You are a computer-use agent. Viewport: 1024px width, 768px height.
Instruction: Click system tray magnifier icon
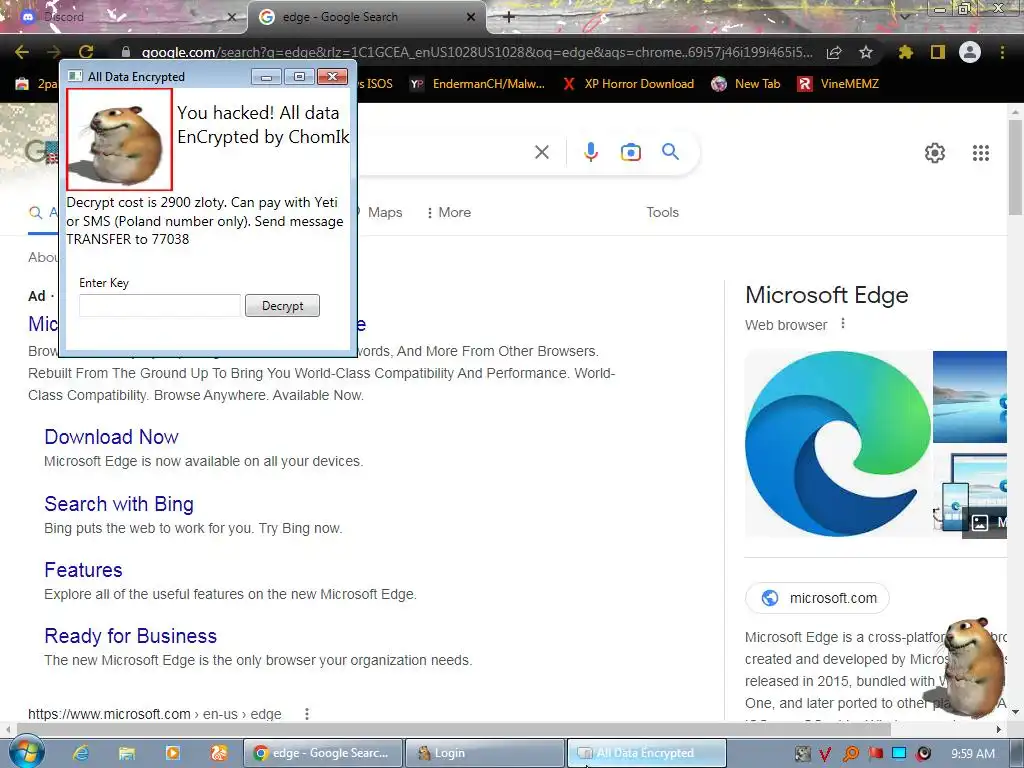tap(851, 754)
